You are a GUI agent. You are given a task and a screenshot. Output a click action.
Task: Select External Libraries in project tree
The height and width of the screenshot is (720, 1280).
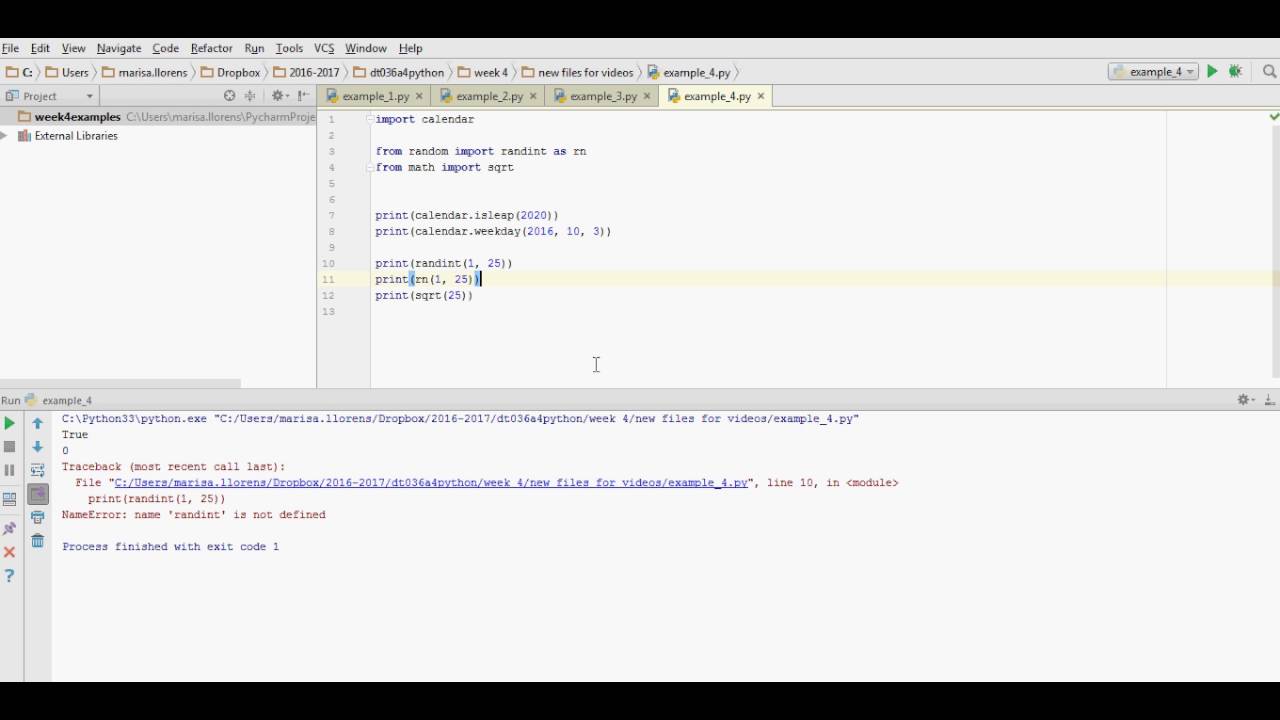click(76, 136)
